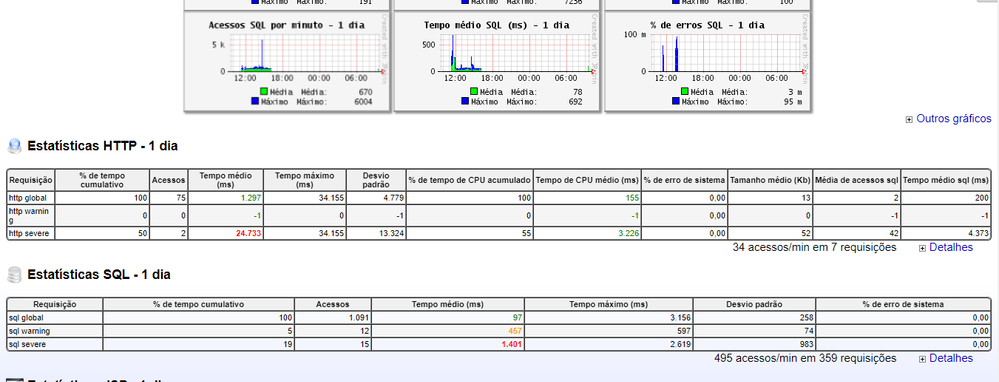999x382 pixels.
Task: Open Detalhes under the SQL statistics table
Action: pos(951,358)
